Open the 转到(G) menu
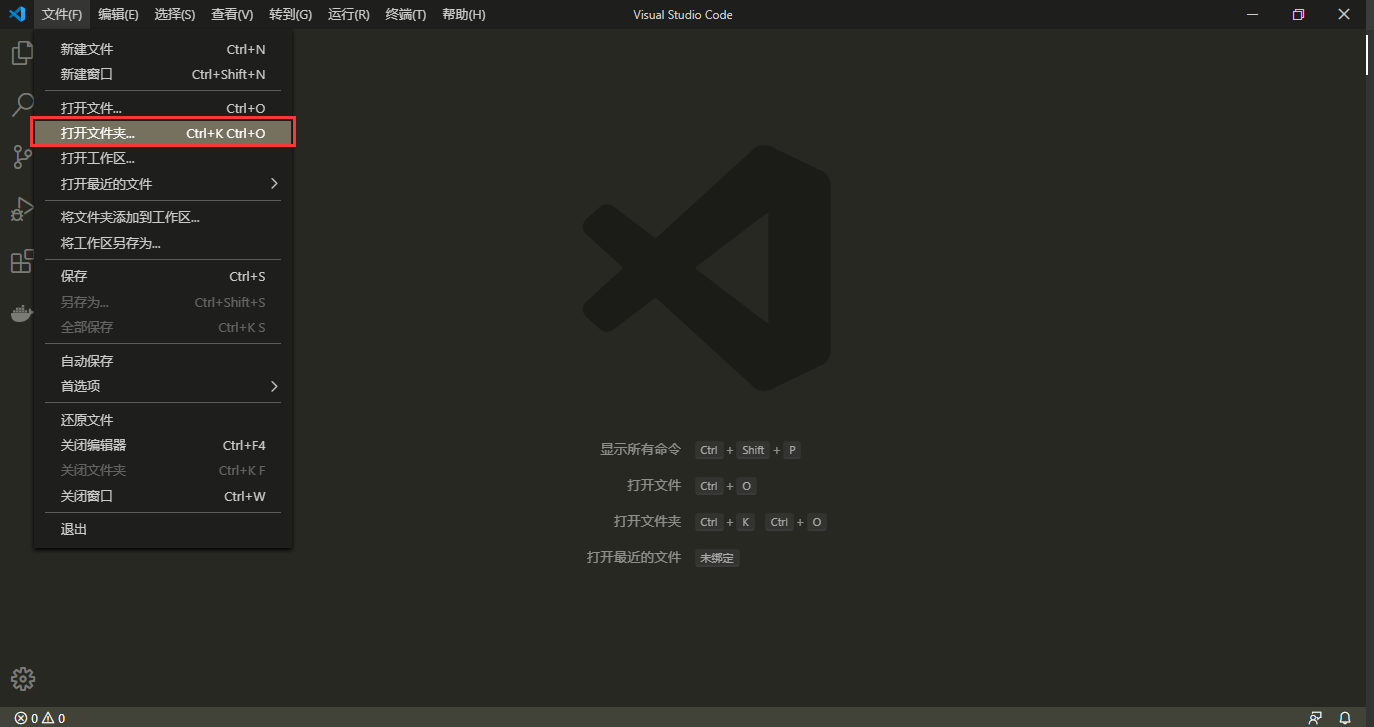The image size is (1374, 727). click(x=290, y=14)
